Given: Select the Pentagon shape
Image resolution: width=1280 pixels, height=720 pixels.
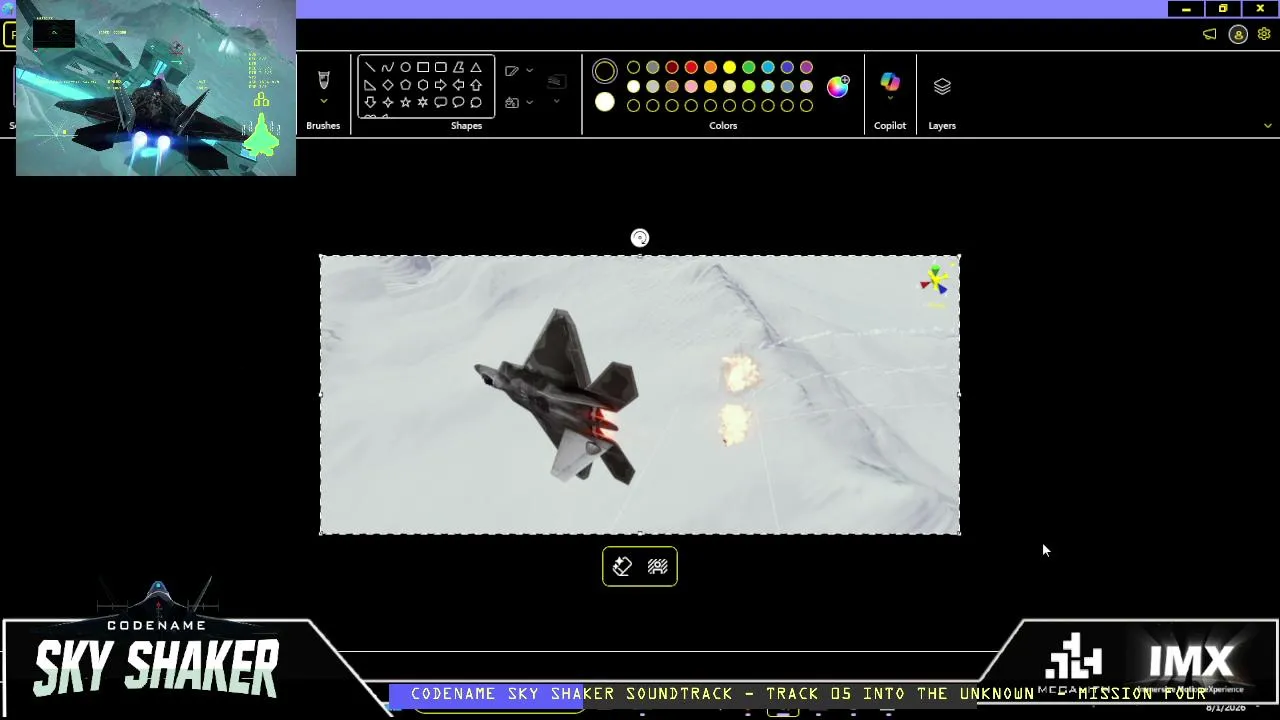Looking at the screenshot, I should click(405, 85).
